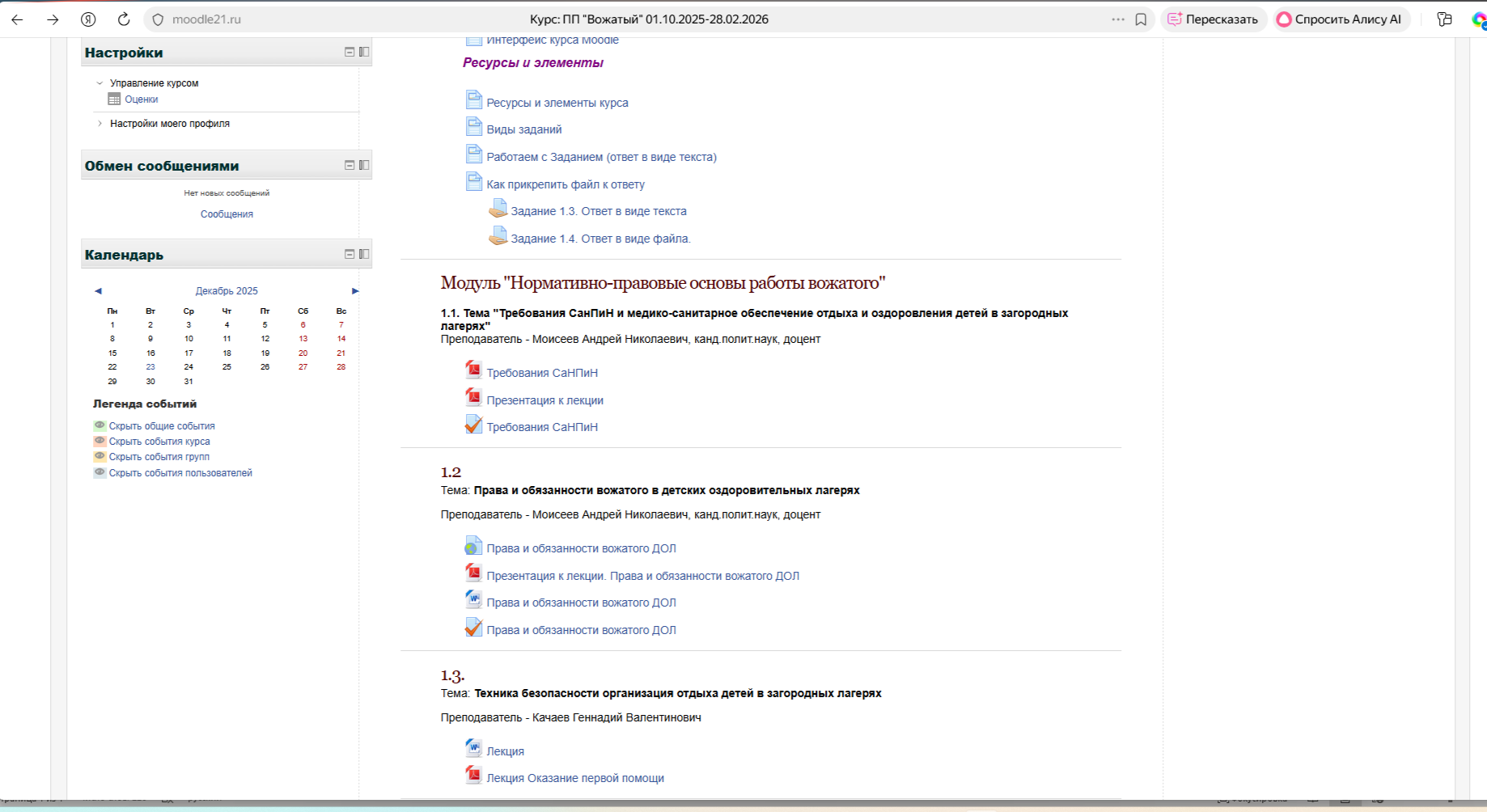
Task: Open the Сообщения link
Action: coord(227,214)
